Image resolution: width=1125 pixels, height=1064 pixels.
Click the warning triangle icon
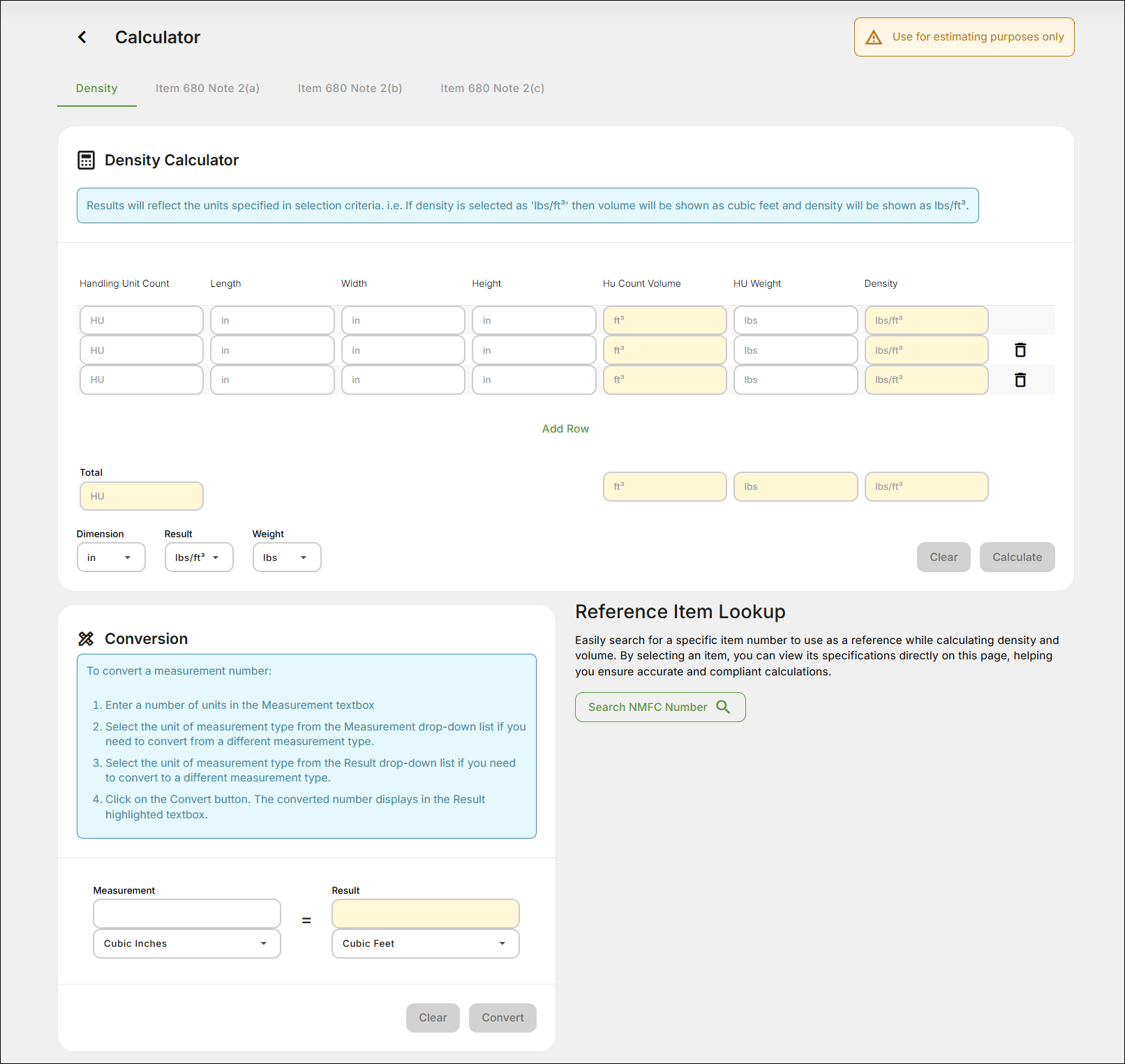(874, 37)
